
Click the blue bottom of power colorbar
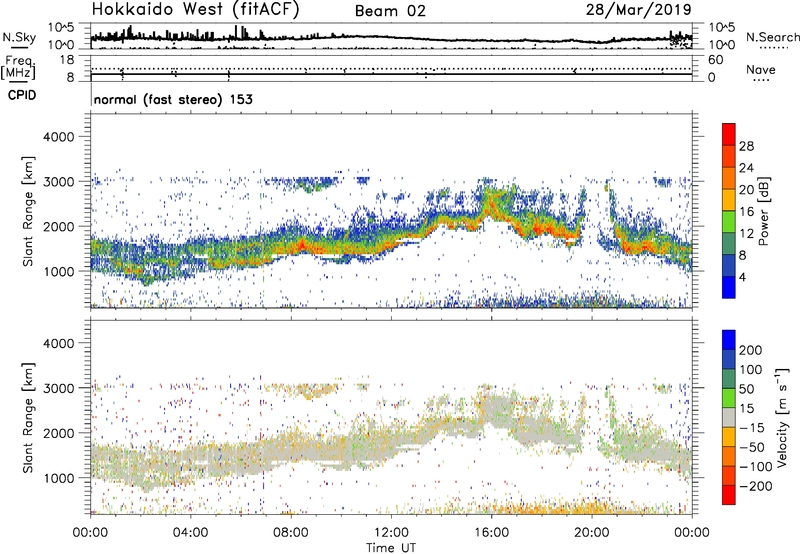click(729, 287)
